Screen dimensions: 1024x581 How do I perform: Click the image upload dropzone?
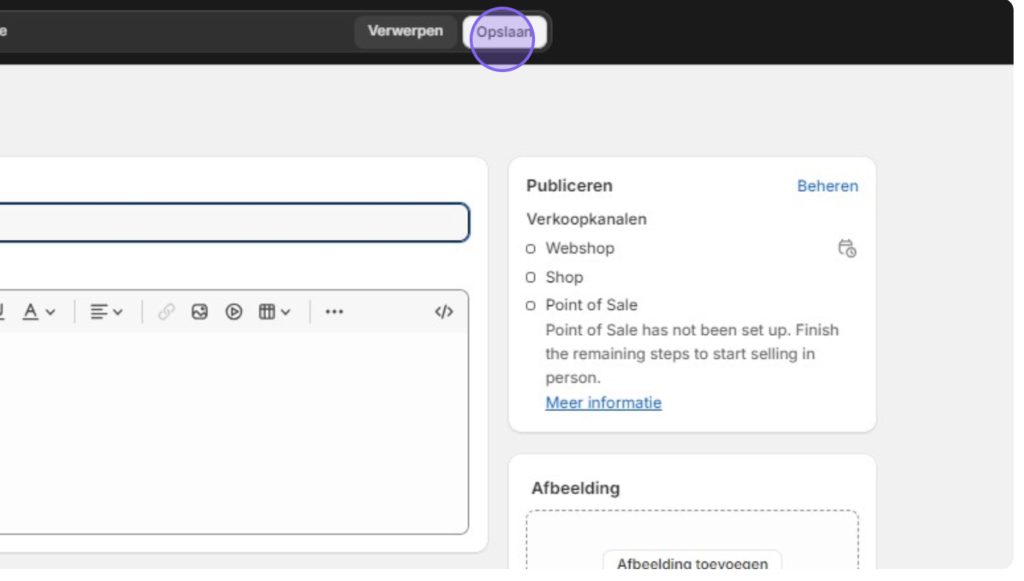click(x=692, y=541)
